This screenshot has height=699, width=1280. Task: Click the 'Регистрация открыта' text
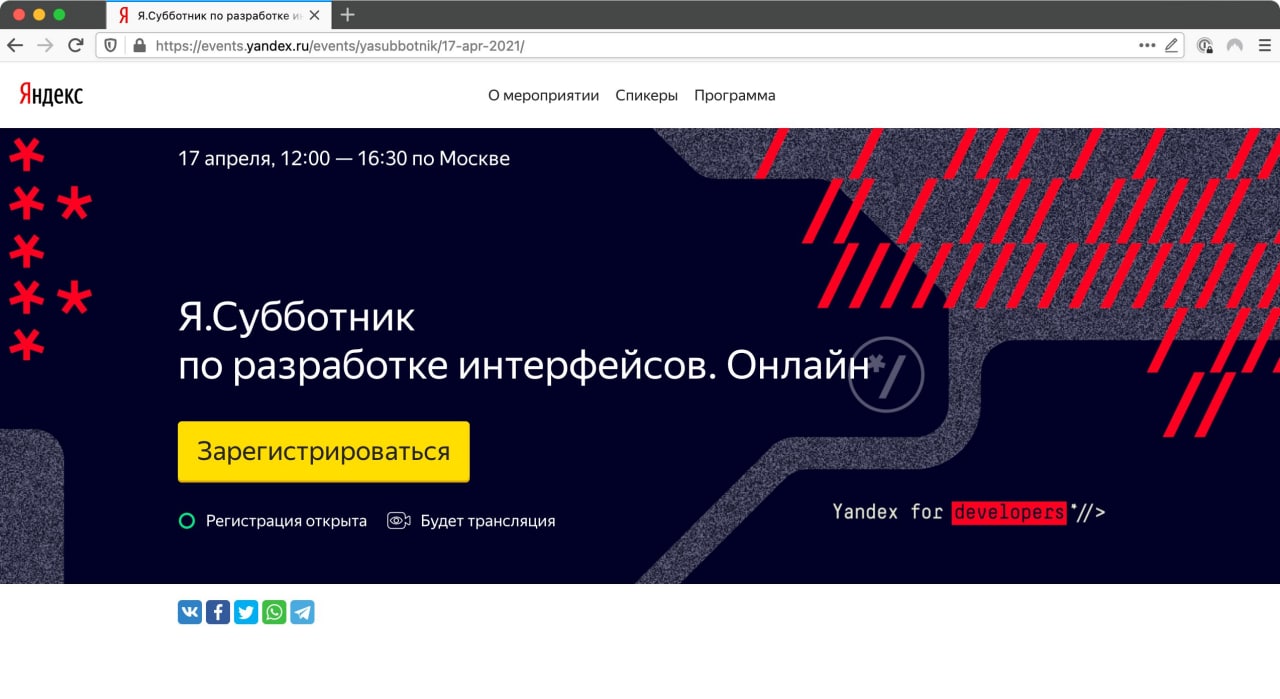coord(286,521)
